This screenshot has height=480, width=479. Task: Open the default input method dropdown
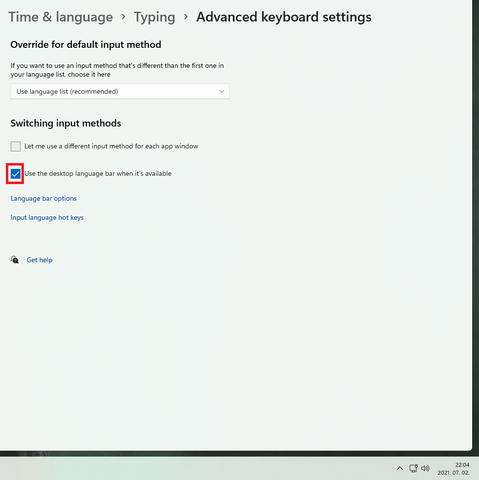point(120,91)
